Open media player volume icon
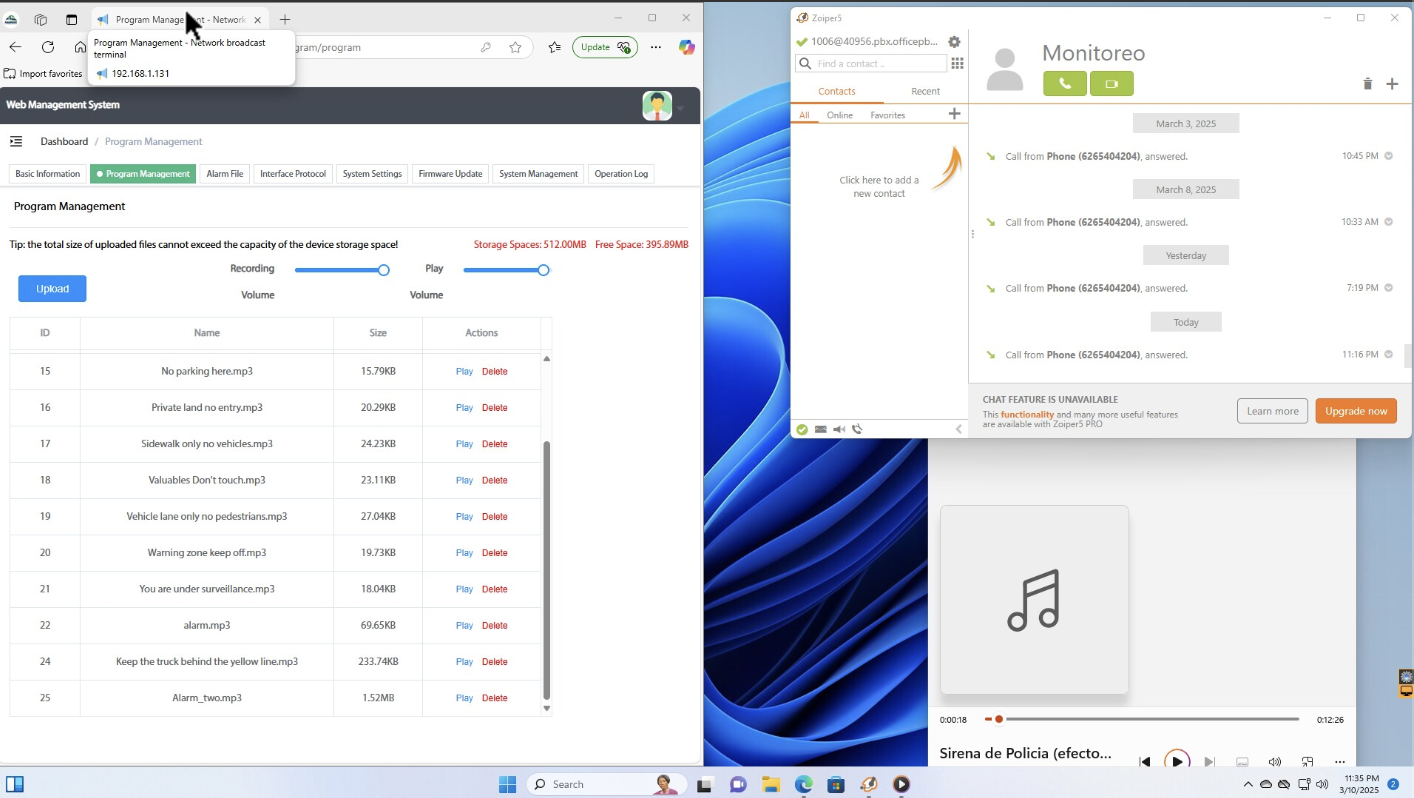Screen dimensions: 1414x798 [1274, 762]
